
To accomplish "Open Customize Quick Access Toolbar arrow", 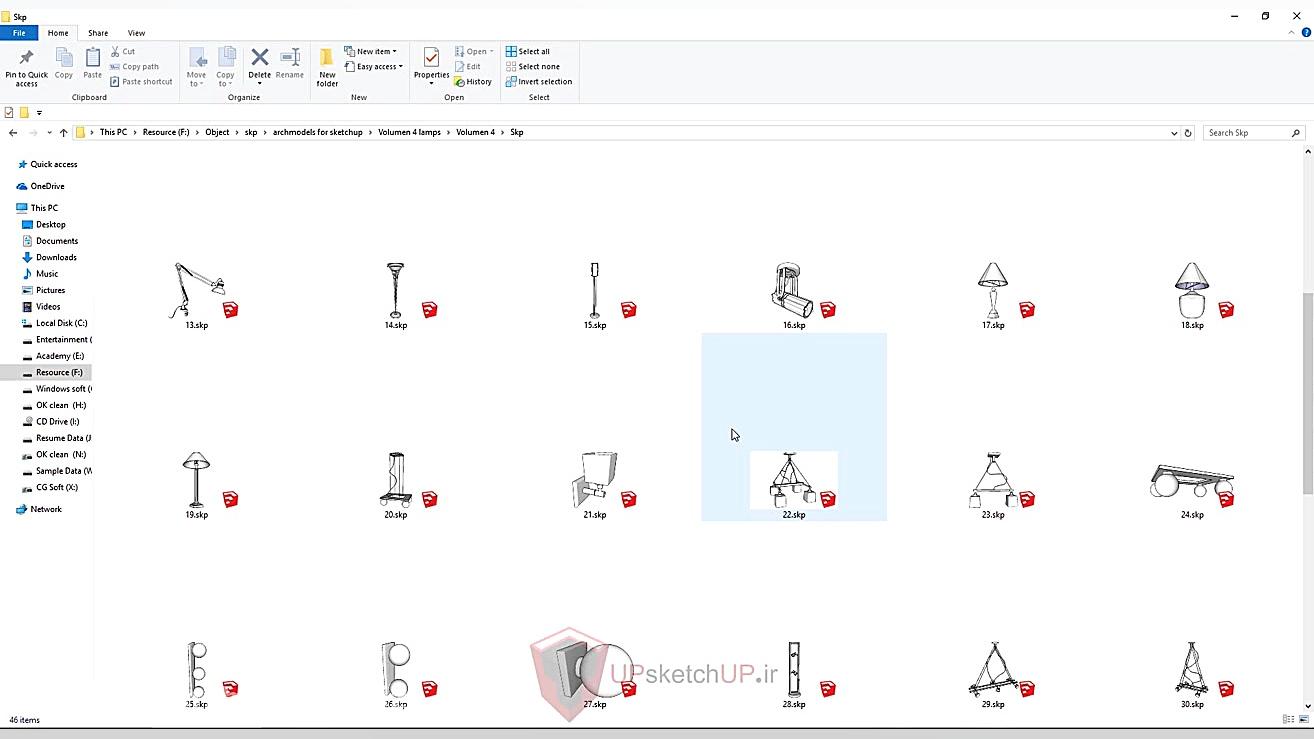I will tap(39, 113).
